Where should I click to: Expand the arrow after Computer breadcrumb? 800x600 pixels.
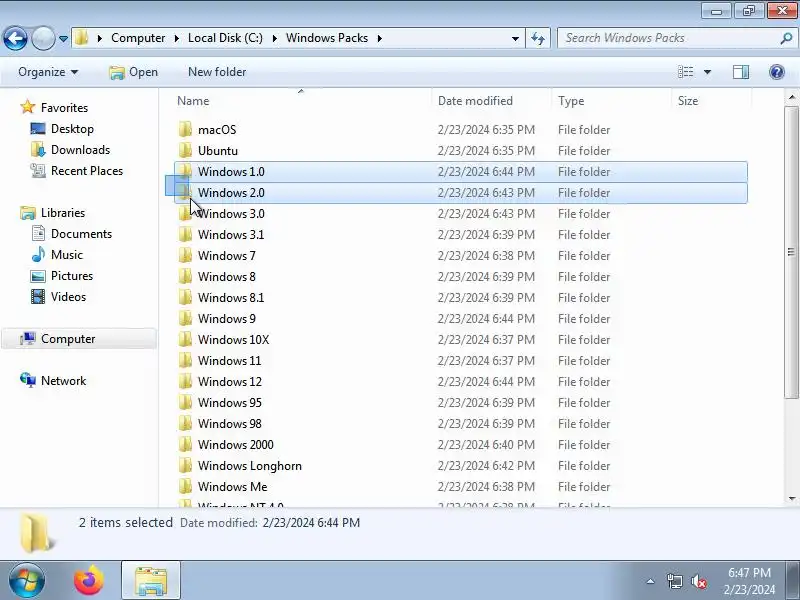click(177, 38)
